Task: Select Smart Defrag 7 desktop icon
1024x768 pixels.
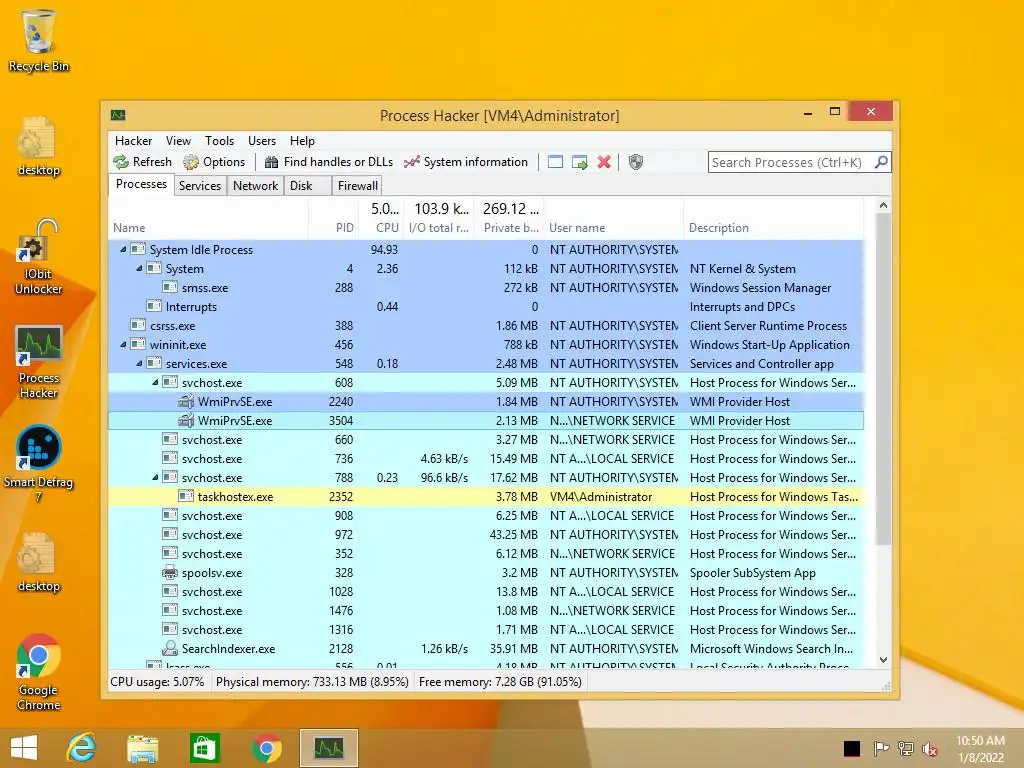Action: tap(39, 464)
